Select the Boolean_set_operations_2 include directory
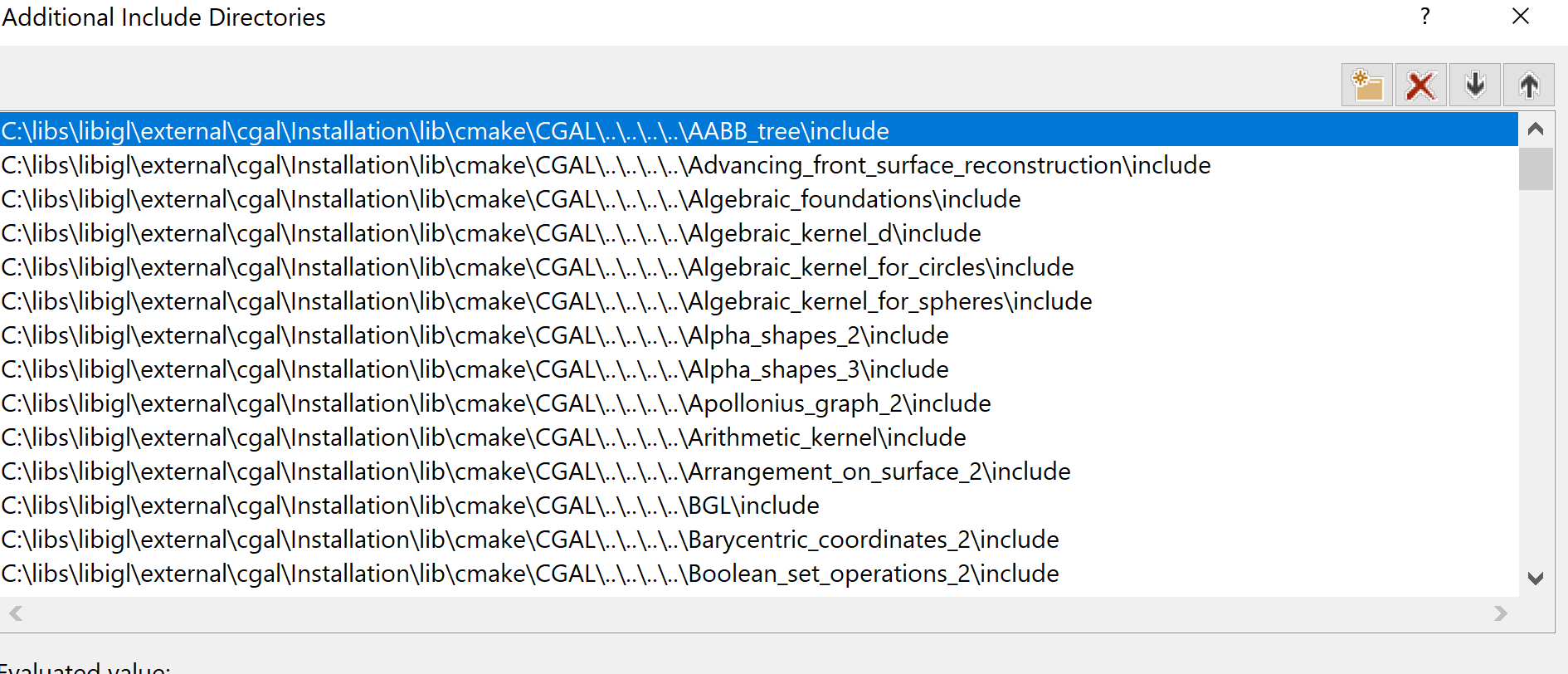The width and height of the screenshot is (1568, 674). coord(529,573)
